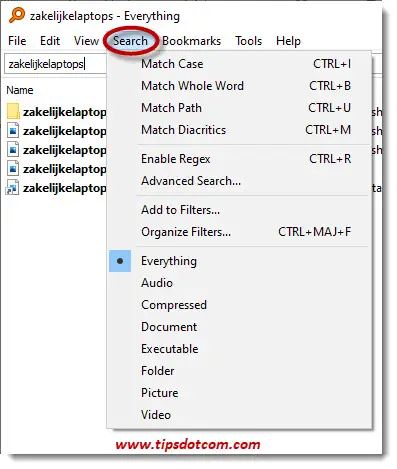Turn on Enable Regex

(239, 159)
